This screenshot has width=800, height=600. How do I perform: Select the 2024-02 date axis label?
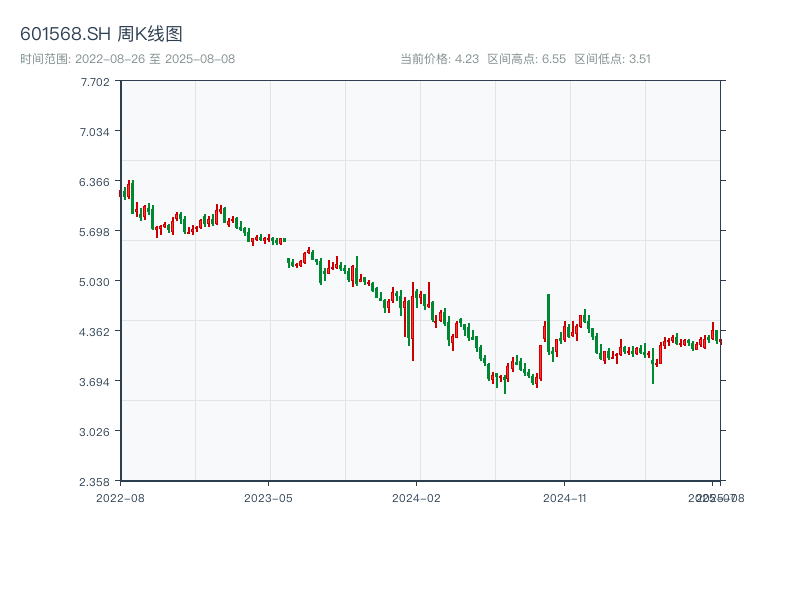click(x=417, y=497)
